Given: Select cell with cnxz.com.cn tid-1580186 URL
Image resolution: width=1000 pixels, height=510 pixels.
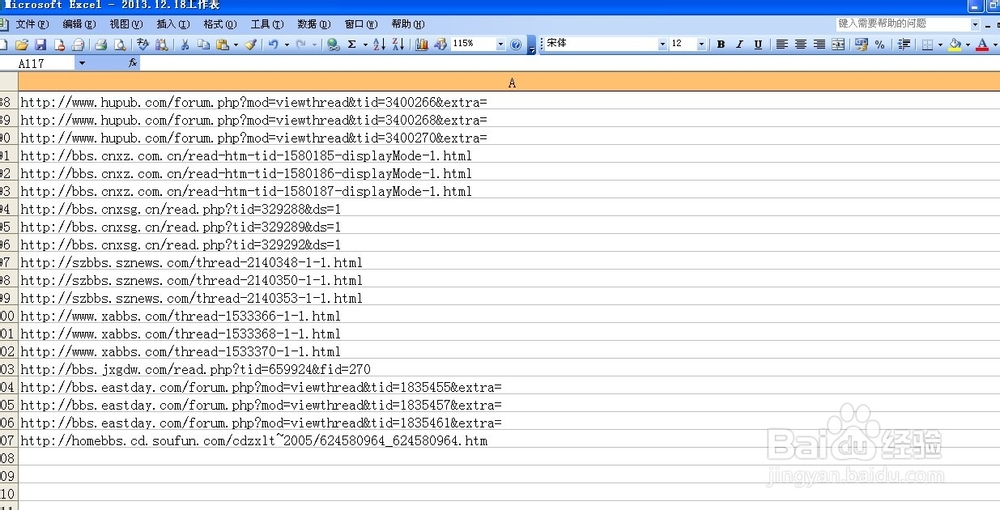Looking at the screenshot, I should click(x=509, y=173).
